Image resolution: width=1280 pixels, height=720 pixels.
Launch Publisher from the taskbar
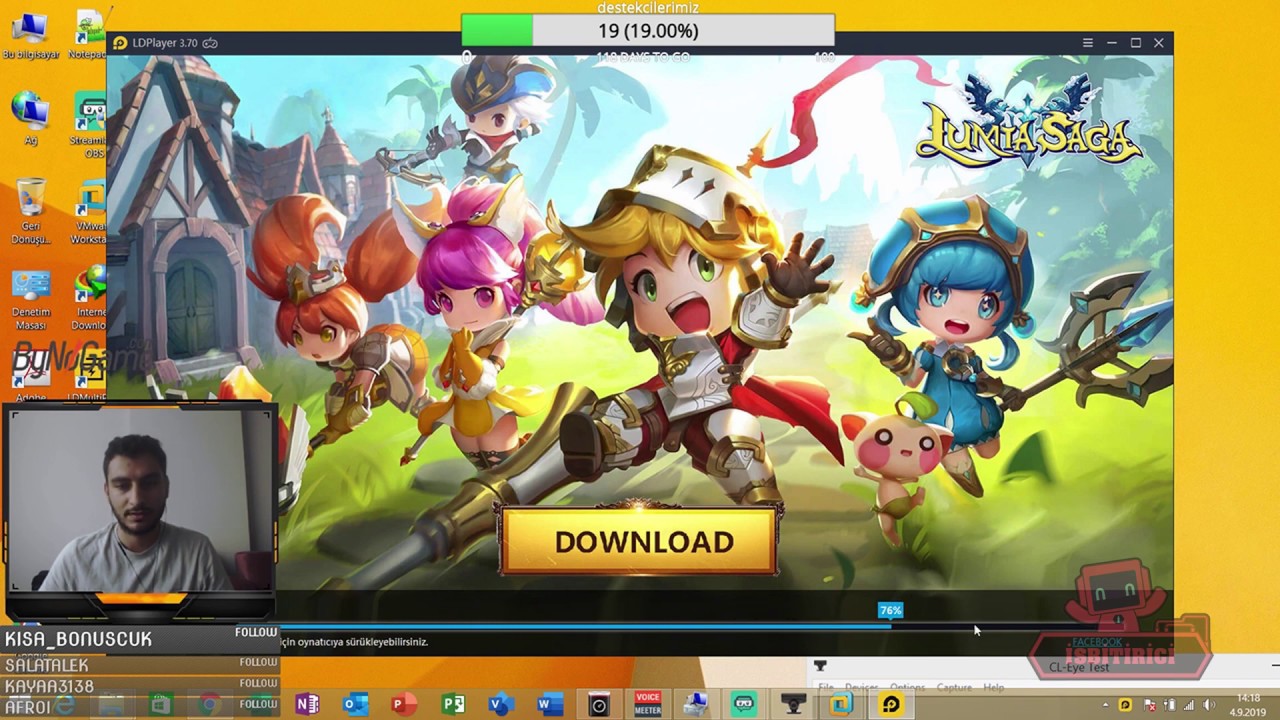point(453,704)
